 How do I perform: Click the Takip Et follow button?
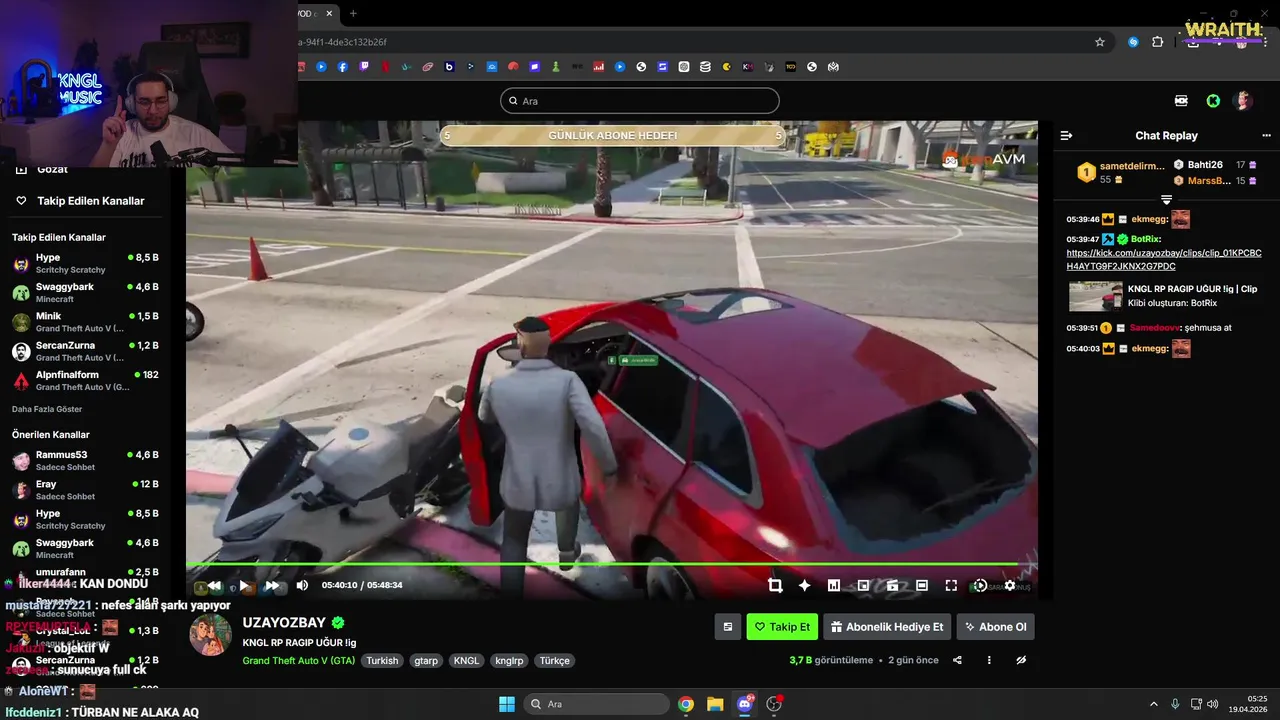point(782,627)
